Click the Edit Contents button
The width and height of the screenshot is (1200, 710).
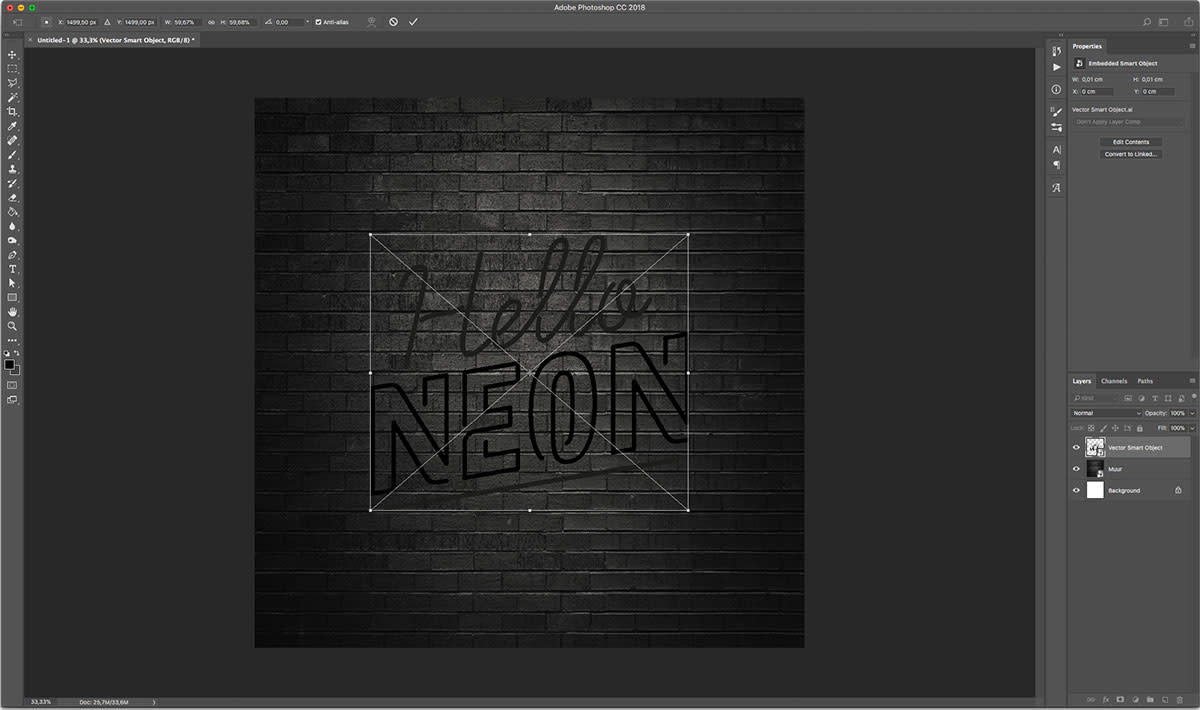click(x=1131, y=142)
